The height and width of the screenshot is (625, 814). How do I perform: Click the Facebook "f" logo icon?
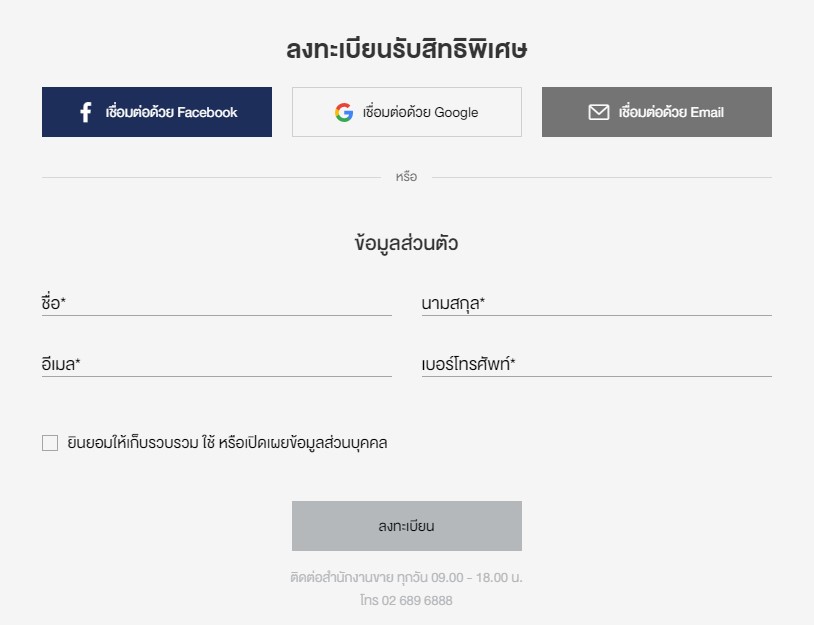pyautogui.click(x=86, y=112)
